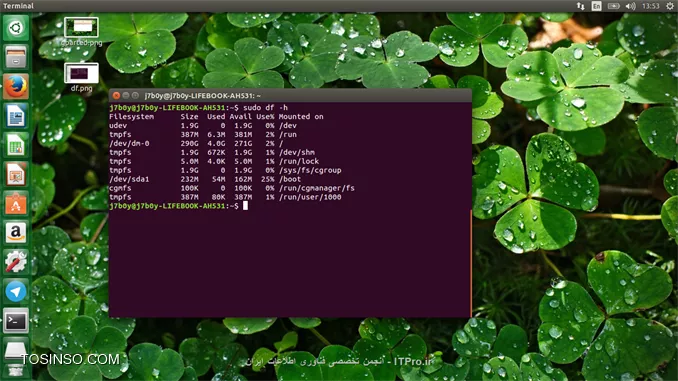Click the terminal scrollbar
The height and width of the screenshot is (381, 678).
point(470,263)
